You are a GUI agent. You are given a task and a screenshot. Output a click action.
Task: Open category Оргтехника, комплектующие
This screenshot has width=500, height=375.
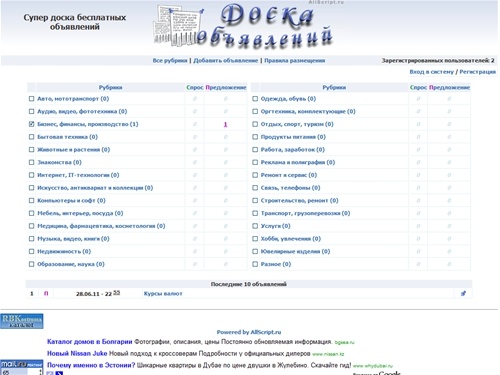(308, 111)
